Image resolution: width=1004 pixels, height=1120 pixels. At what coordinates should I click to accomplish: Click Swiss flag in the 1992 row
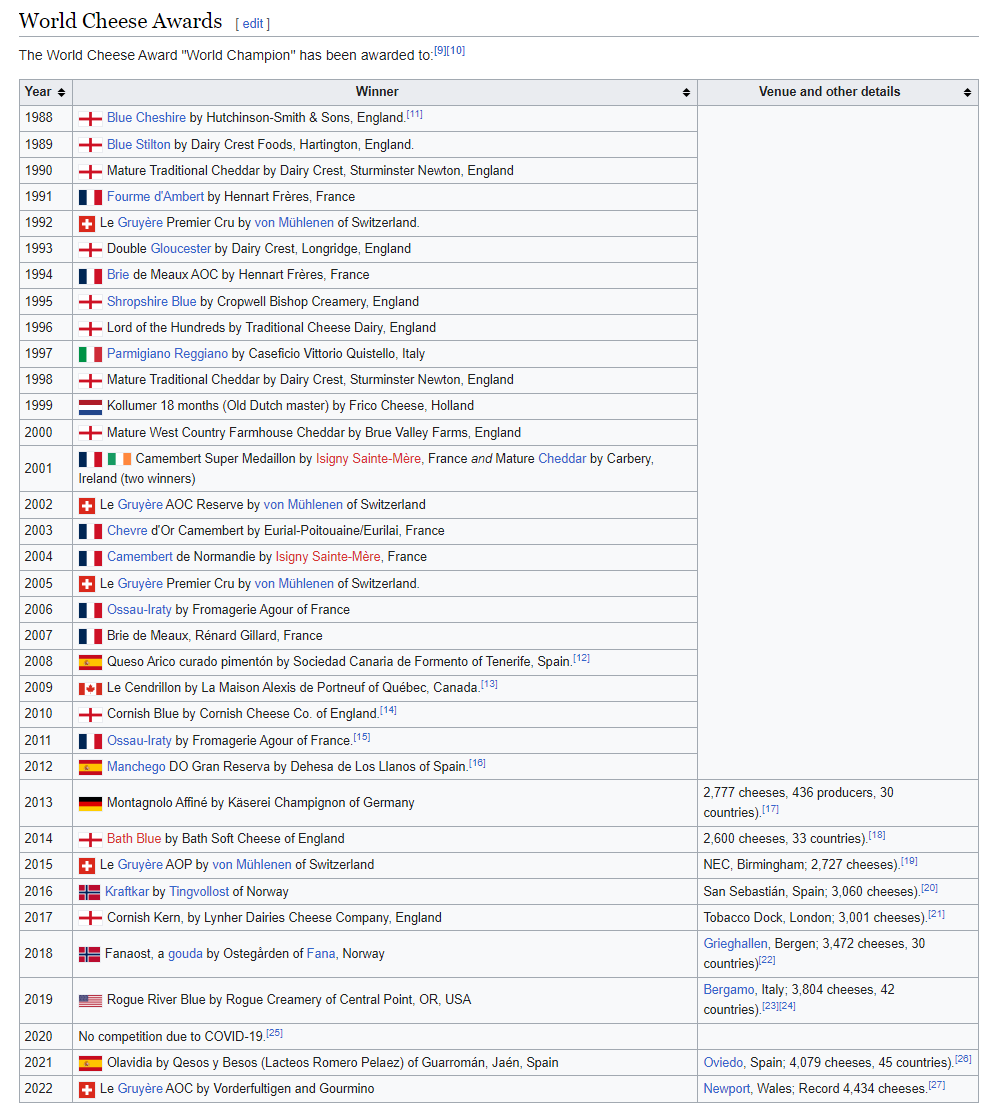pyautogui.click(x=86, y=224)
